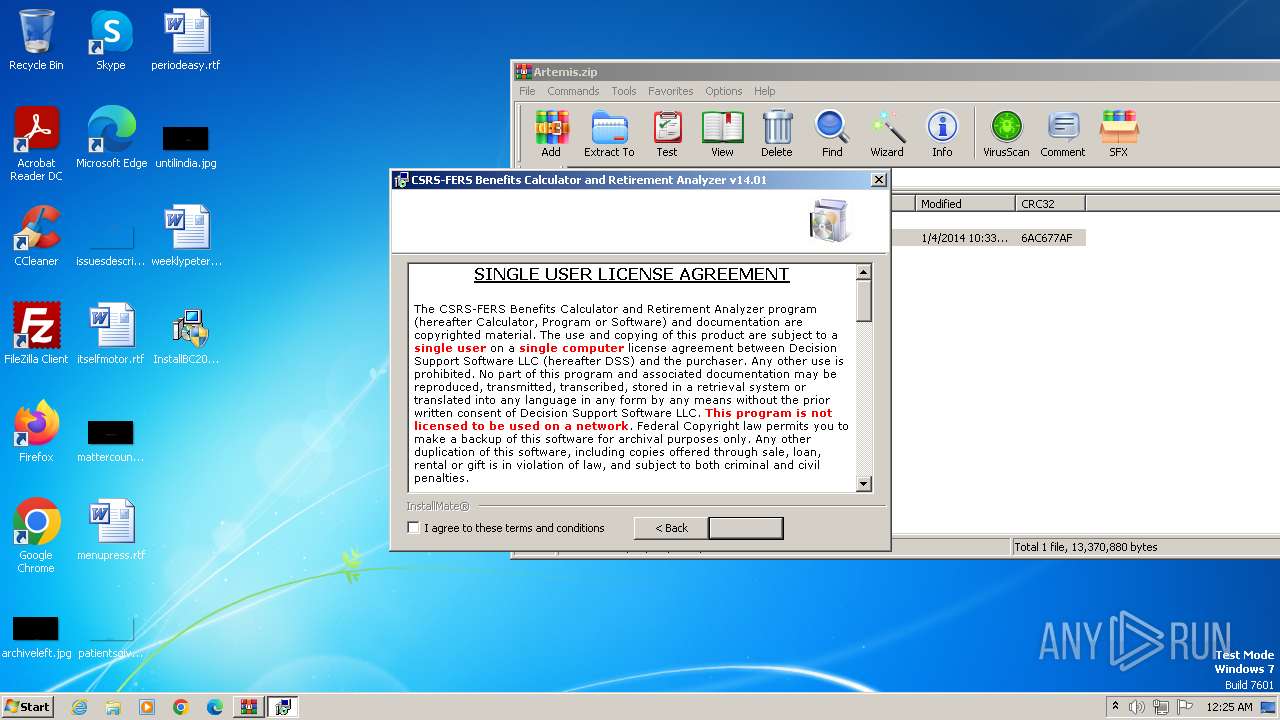Click the Add icon in WinRAR toolbar
The image size is (1280, 720).
551,134
